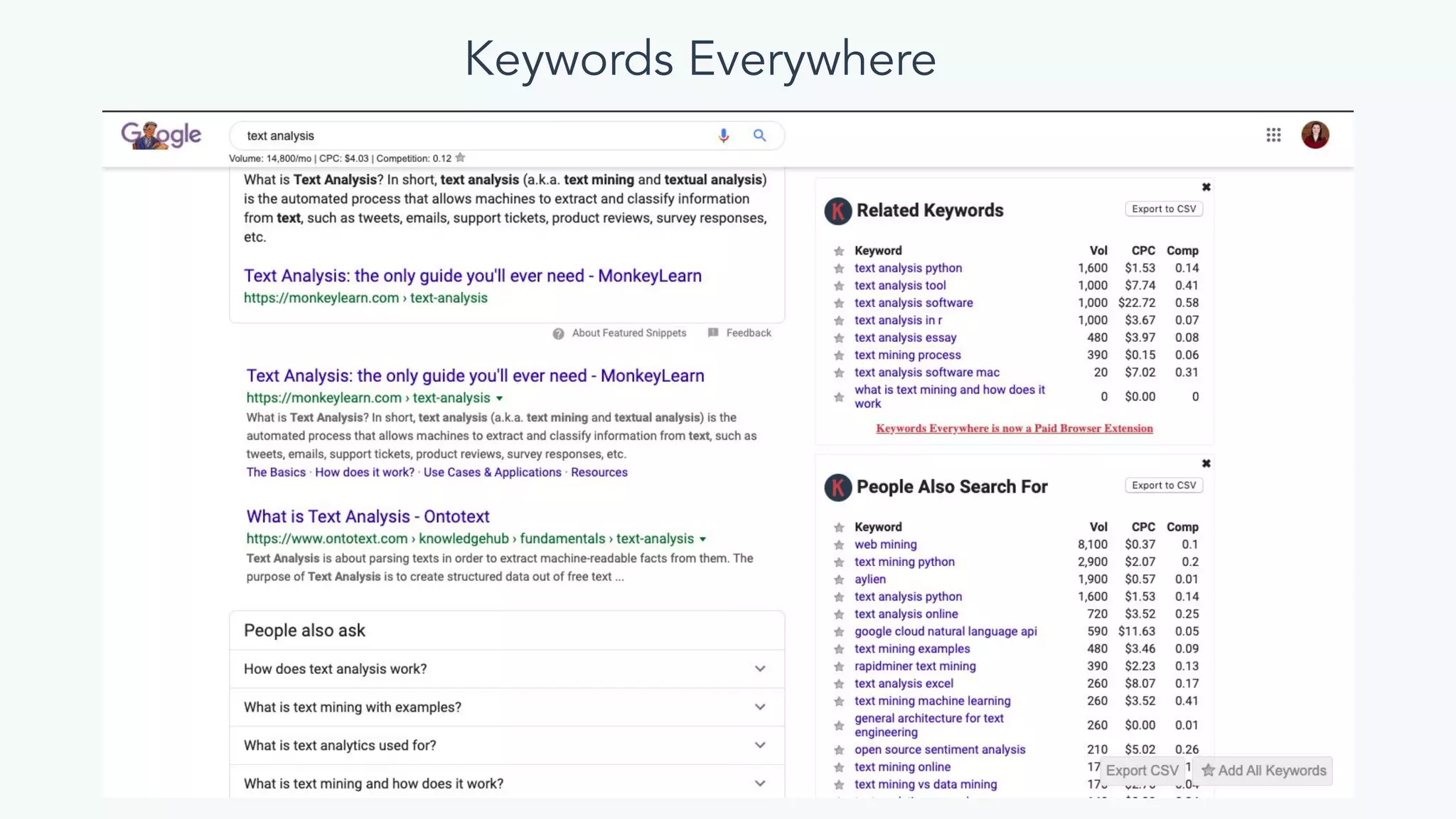
Task: Star the keyword 'text mining examples'
Action: pyautogui.click(x=839, y=650)
